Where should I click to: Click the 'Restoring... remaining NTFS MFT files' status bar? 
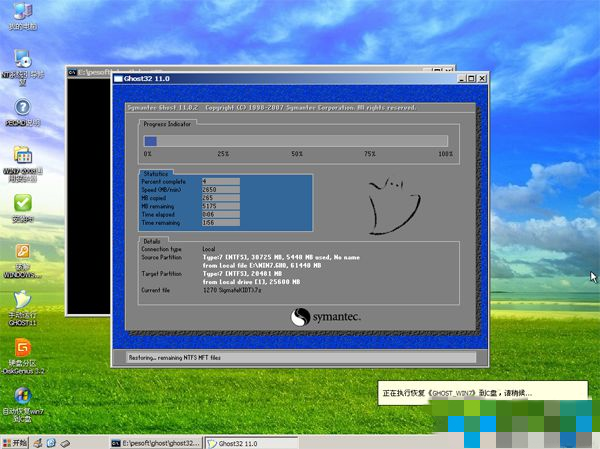(x=300, y=357)
